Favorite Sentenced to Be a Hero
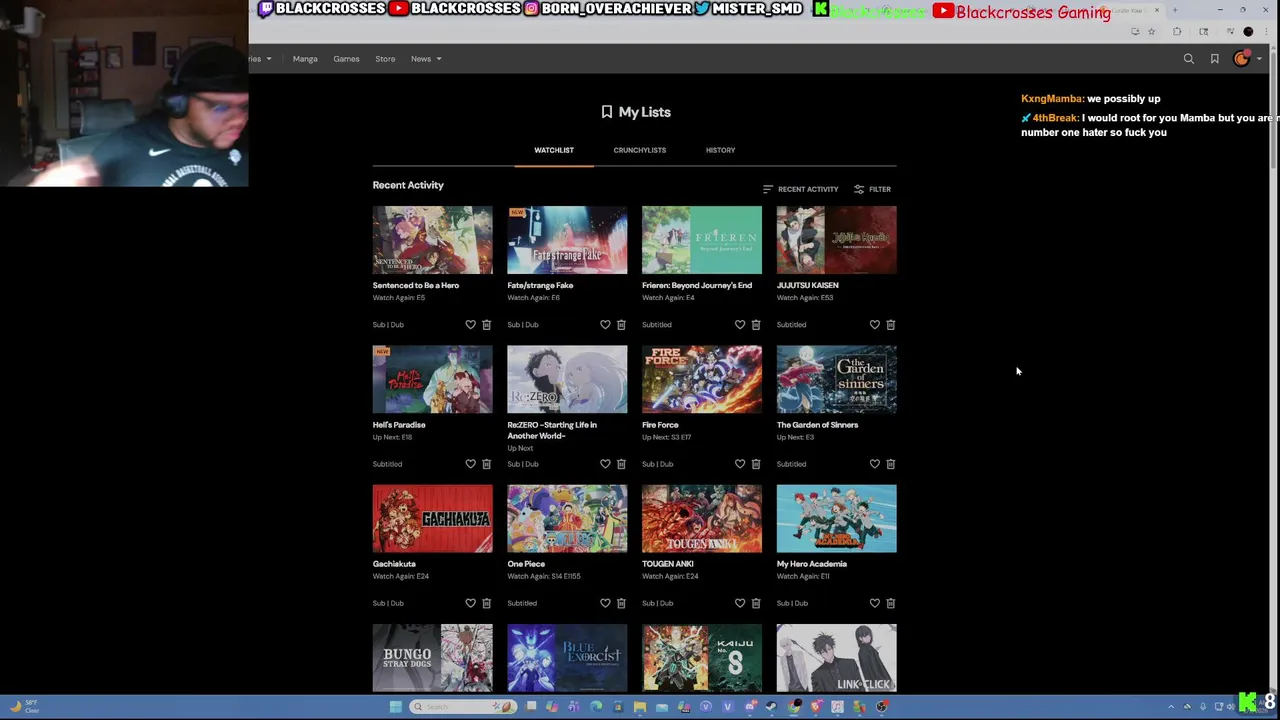This screenshot has height=720, width=1280. pos(471,325)
